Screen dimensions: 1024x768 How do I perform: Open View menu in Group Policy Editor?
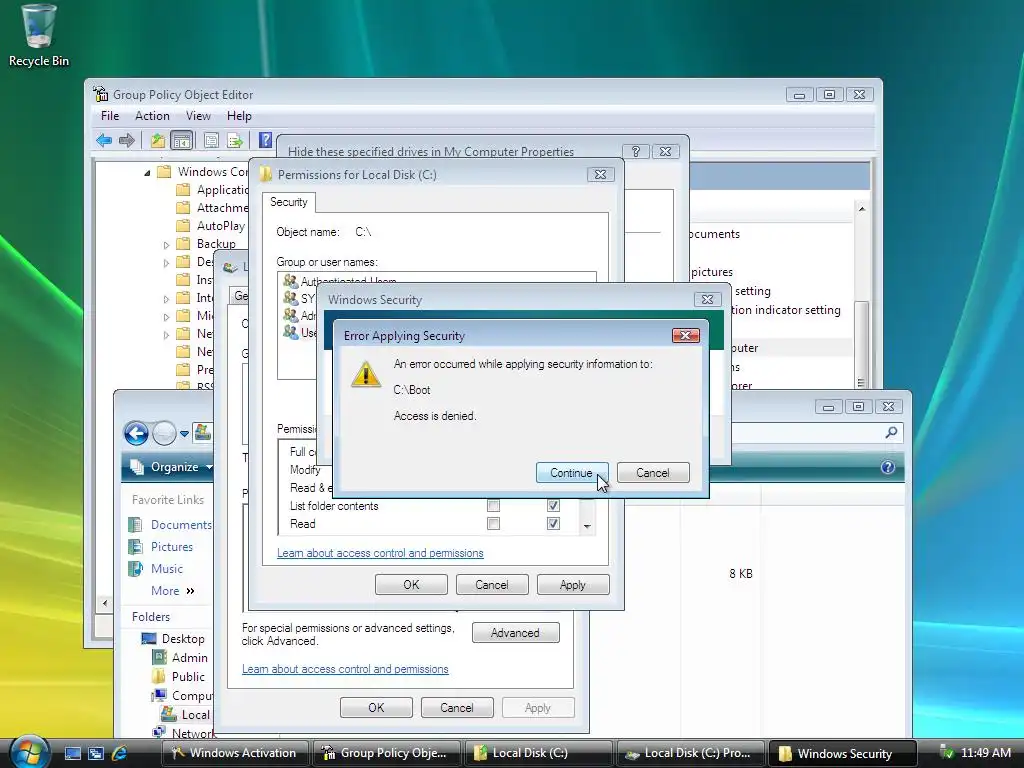pos(198,116)
